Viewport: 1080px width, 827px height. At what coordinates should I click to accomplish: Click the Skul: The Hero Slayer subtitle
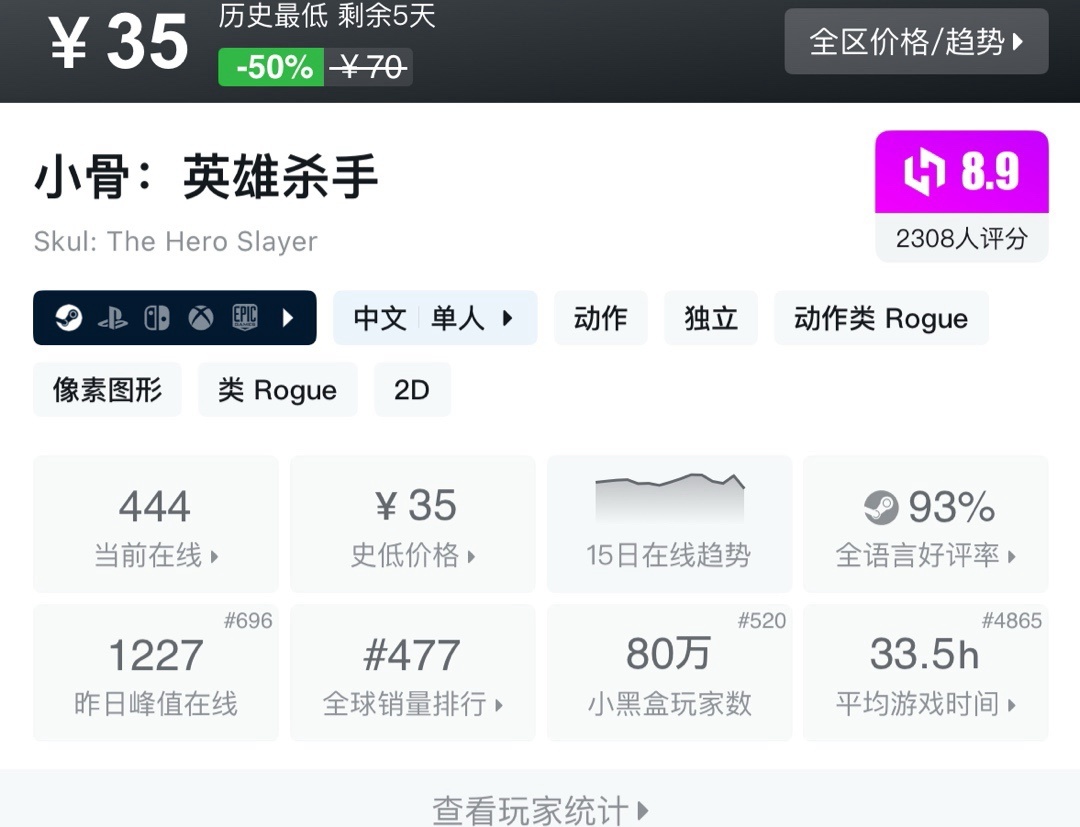(x=176, y=242)
